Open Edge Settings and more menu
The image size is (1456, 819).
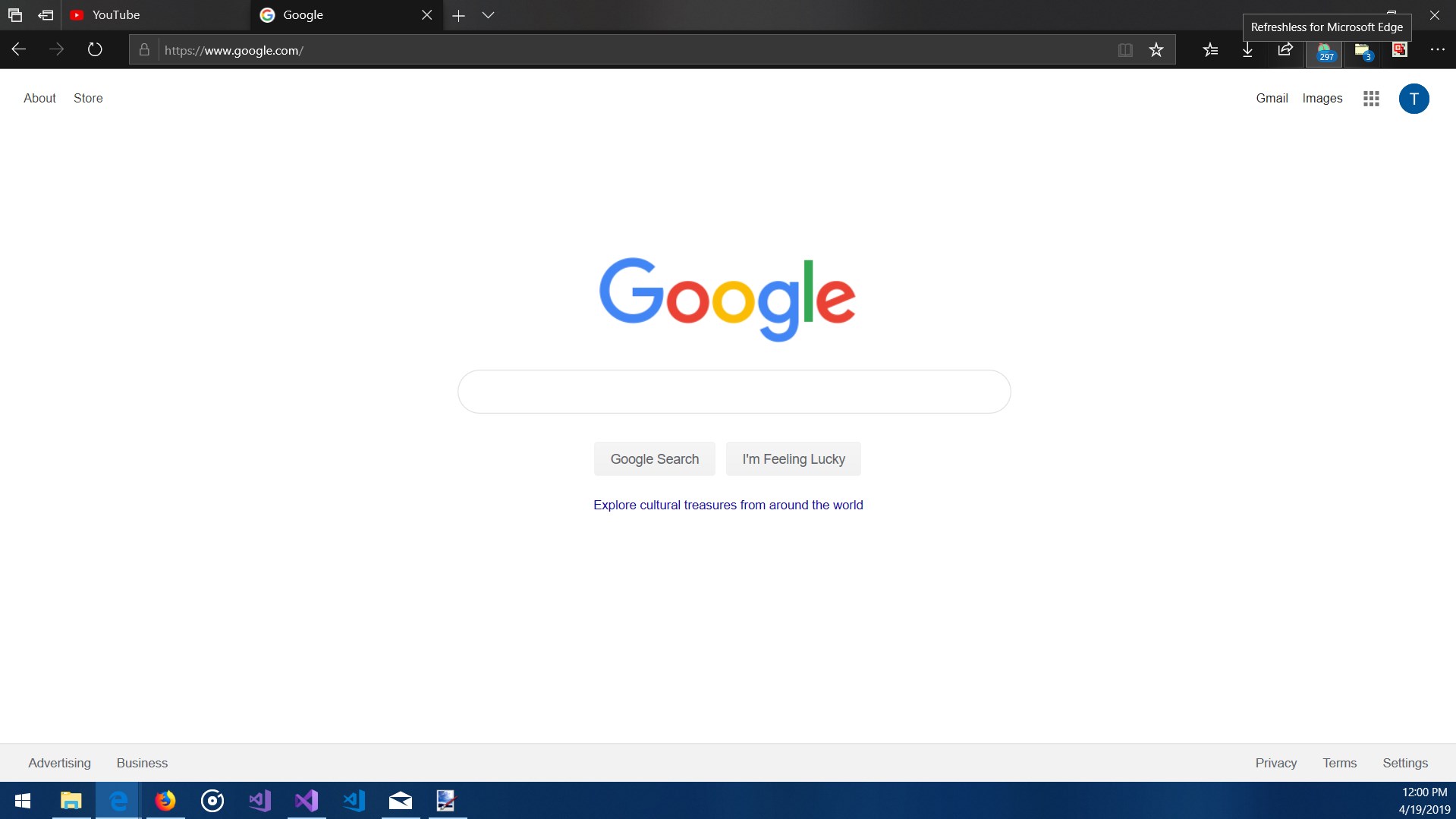(x=1438, y=50)
